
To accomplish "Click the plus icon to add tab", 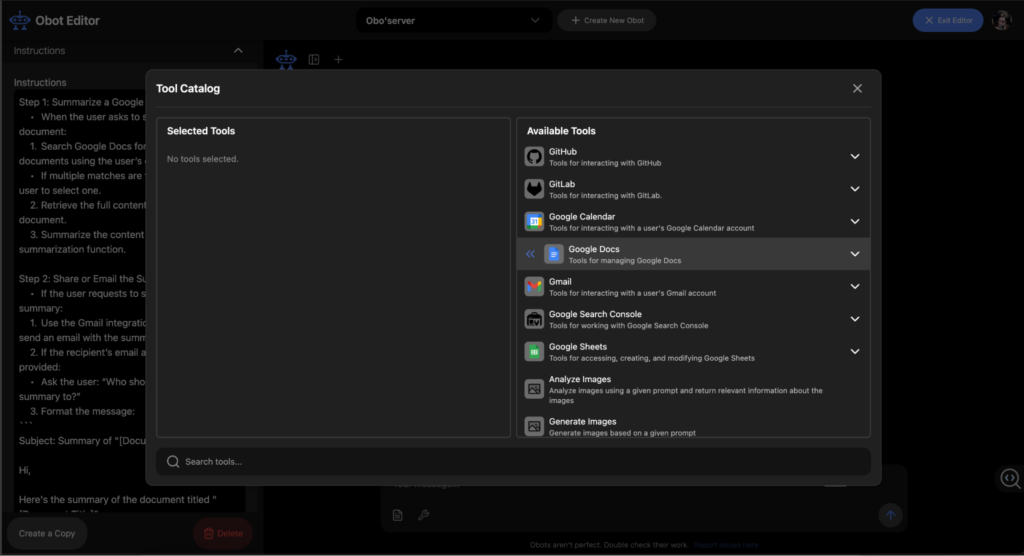I will 338,59.
